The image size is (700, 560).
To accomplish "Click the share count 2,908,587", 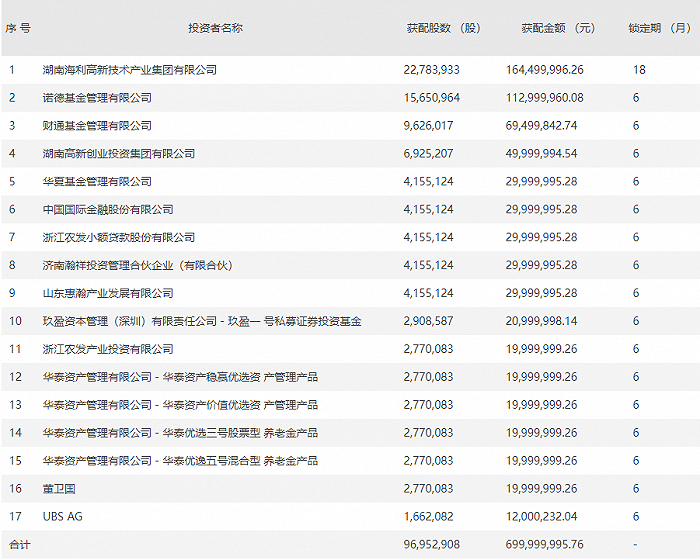I will pyautogui.click(x=428, y=321).
